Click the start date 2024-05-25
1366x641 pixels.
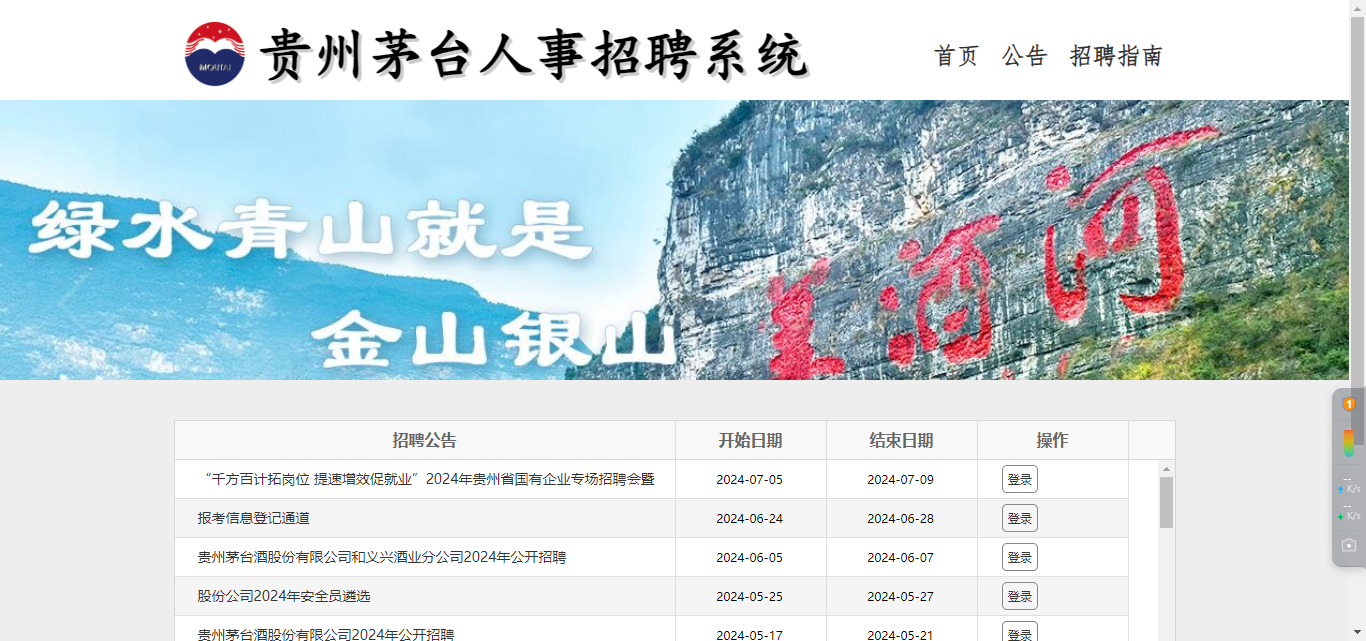tap(750, 596)
